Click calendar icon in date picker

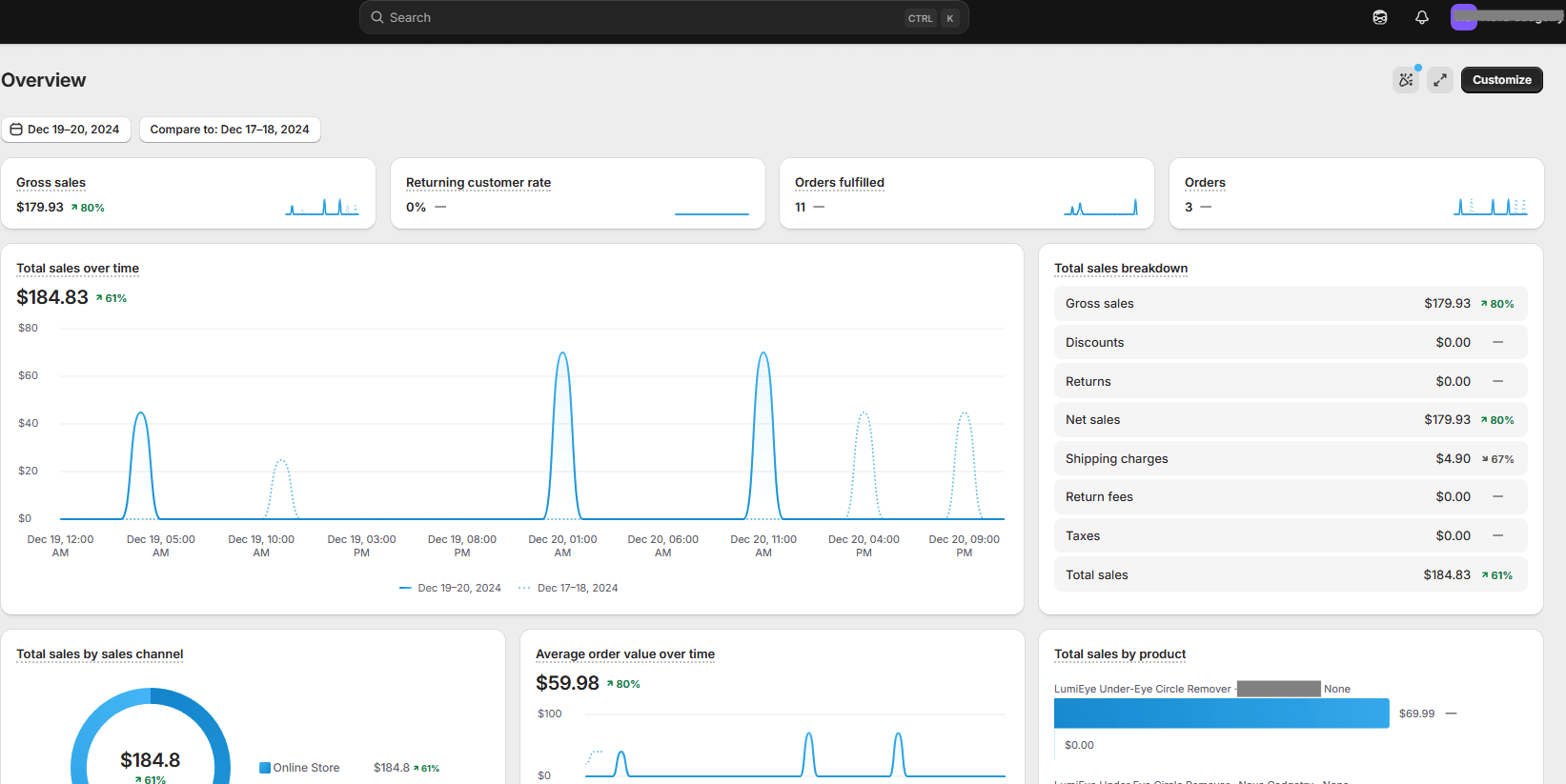16,130
